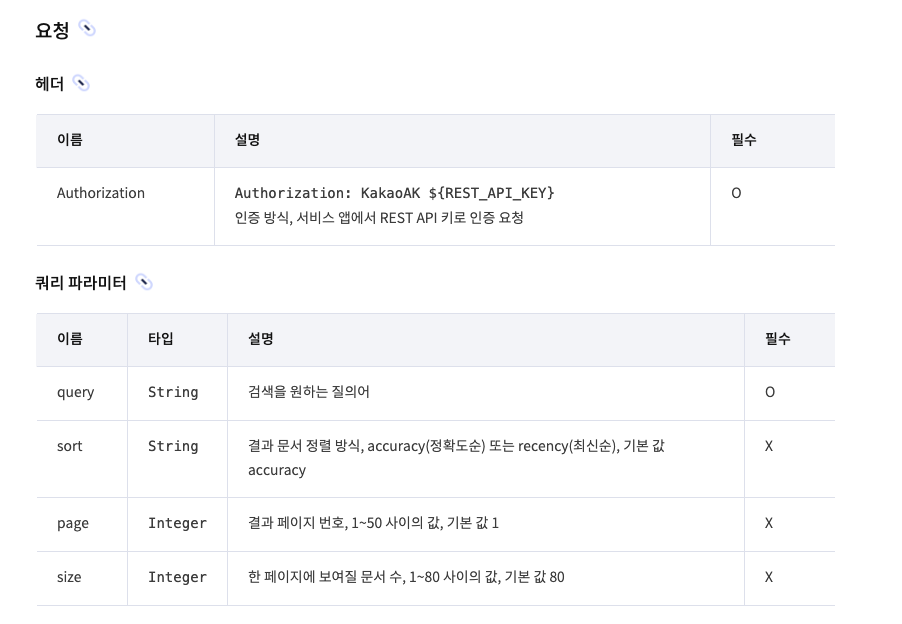The height and width of the screenshot is (624, 902).
Task: Click the Integer type in the size row
Action: [x=177, y=577]
